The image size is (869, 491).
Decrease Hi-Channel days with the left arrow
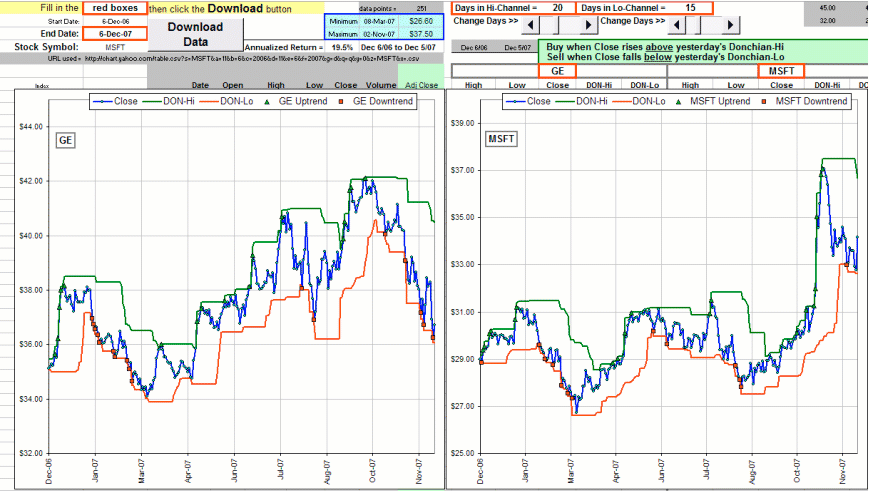[530, 24]
